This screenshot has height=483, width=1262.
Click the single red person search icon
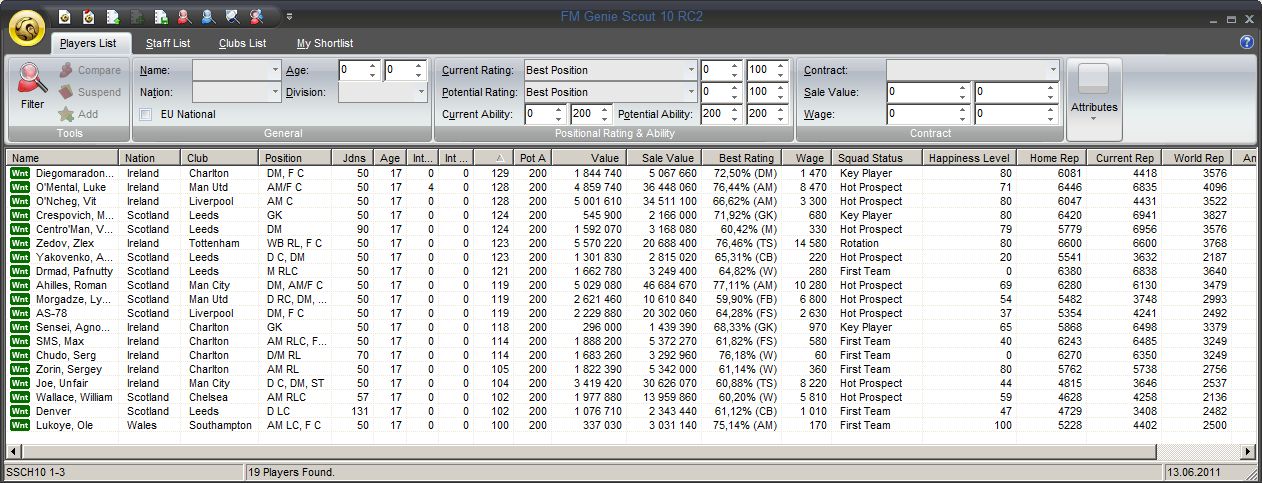pyautogui.click(x=184, y=16)
